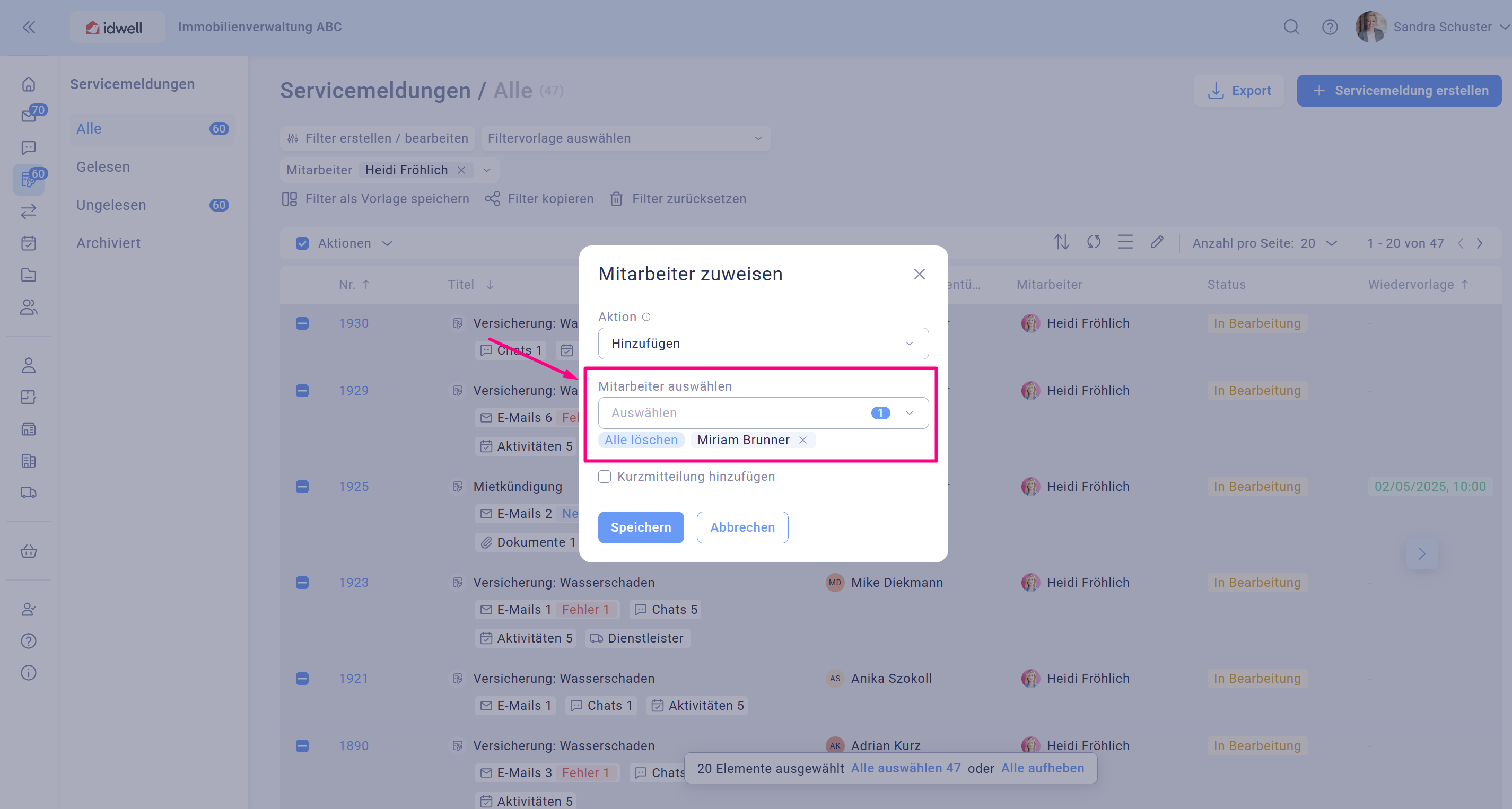Open the Aktion Hinzufügen dropdown
Viewport: 1512px width, 809px height.
763,343
